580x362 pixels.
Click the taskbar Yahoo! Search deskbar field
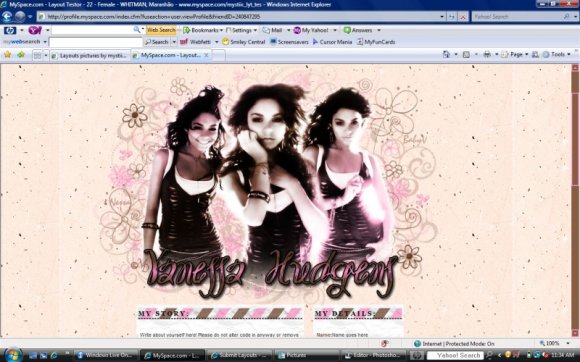456,355
